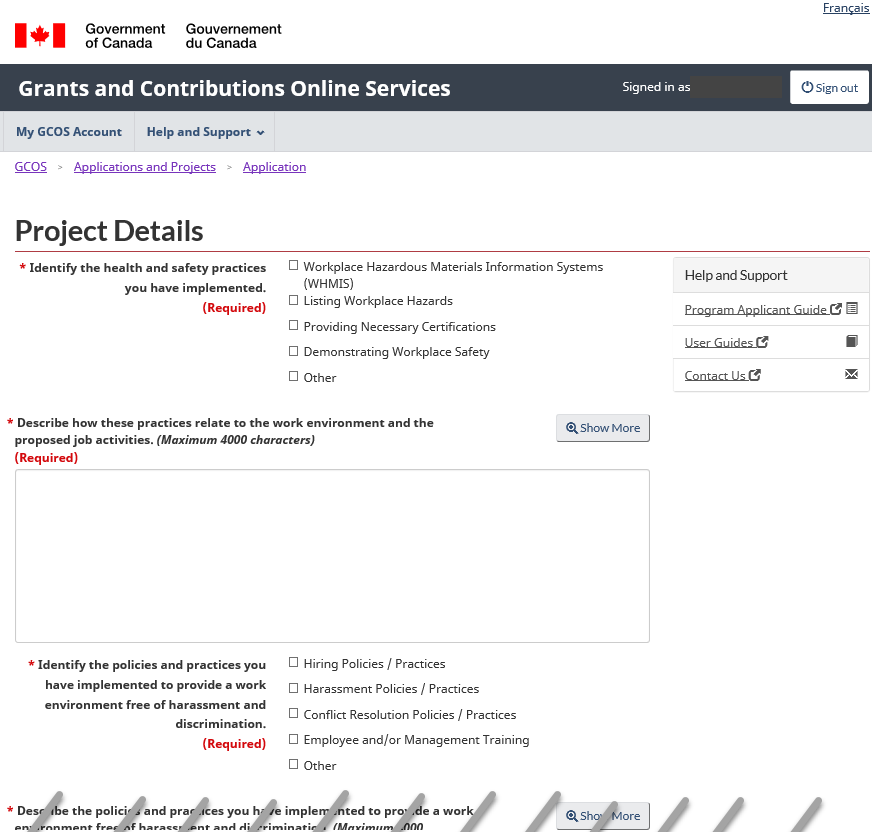
Task: Open My GCOS Account menu item
Action: 69,132
